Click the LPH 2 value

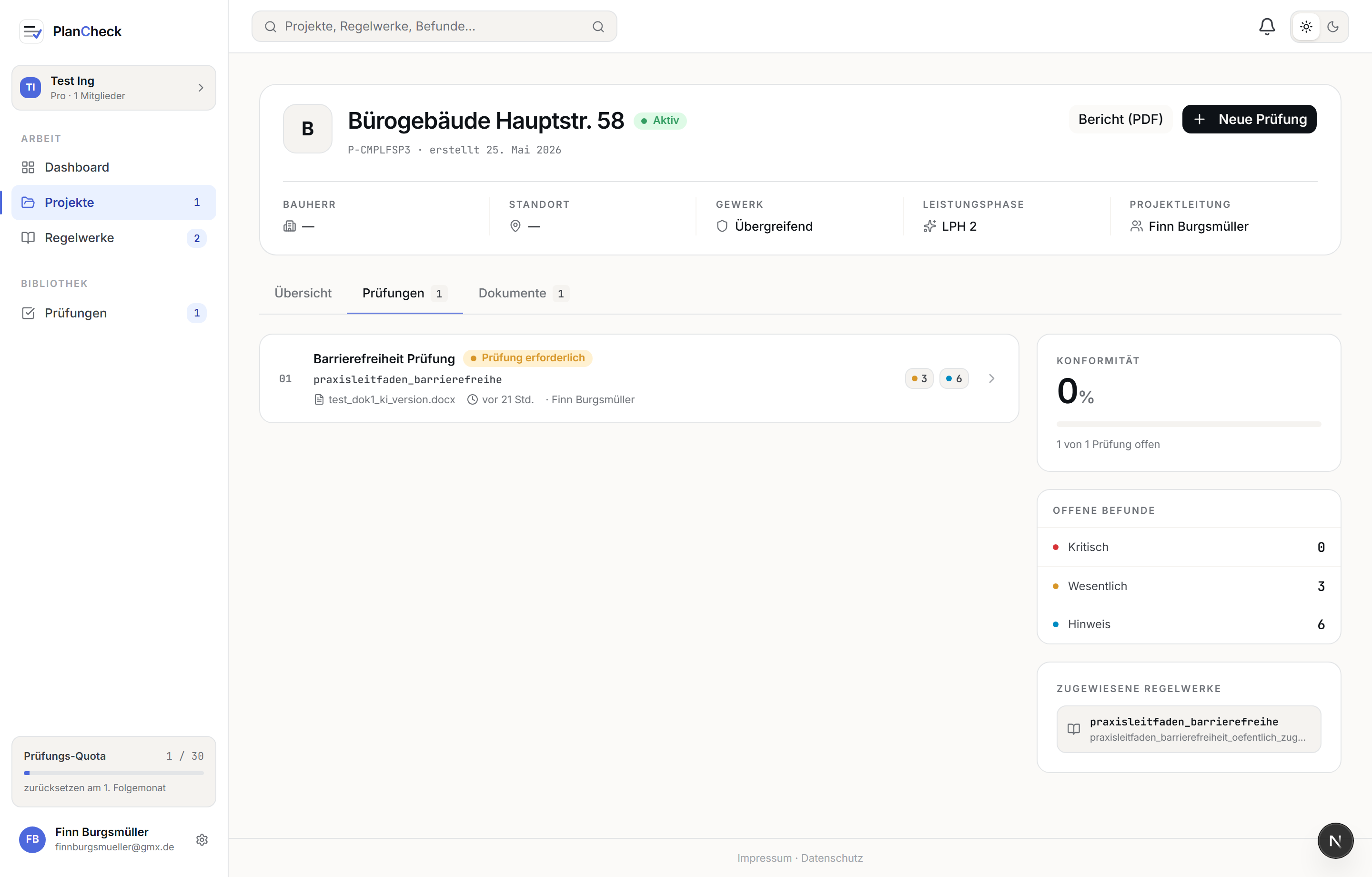coord(959,226)
